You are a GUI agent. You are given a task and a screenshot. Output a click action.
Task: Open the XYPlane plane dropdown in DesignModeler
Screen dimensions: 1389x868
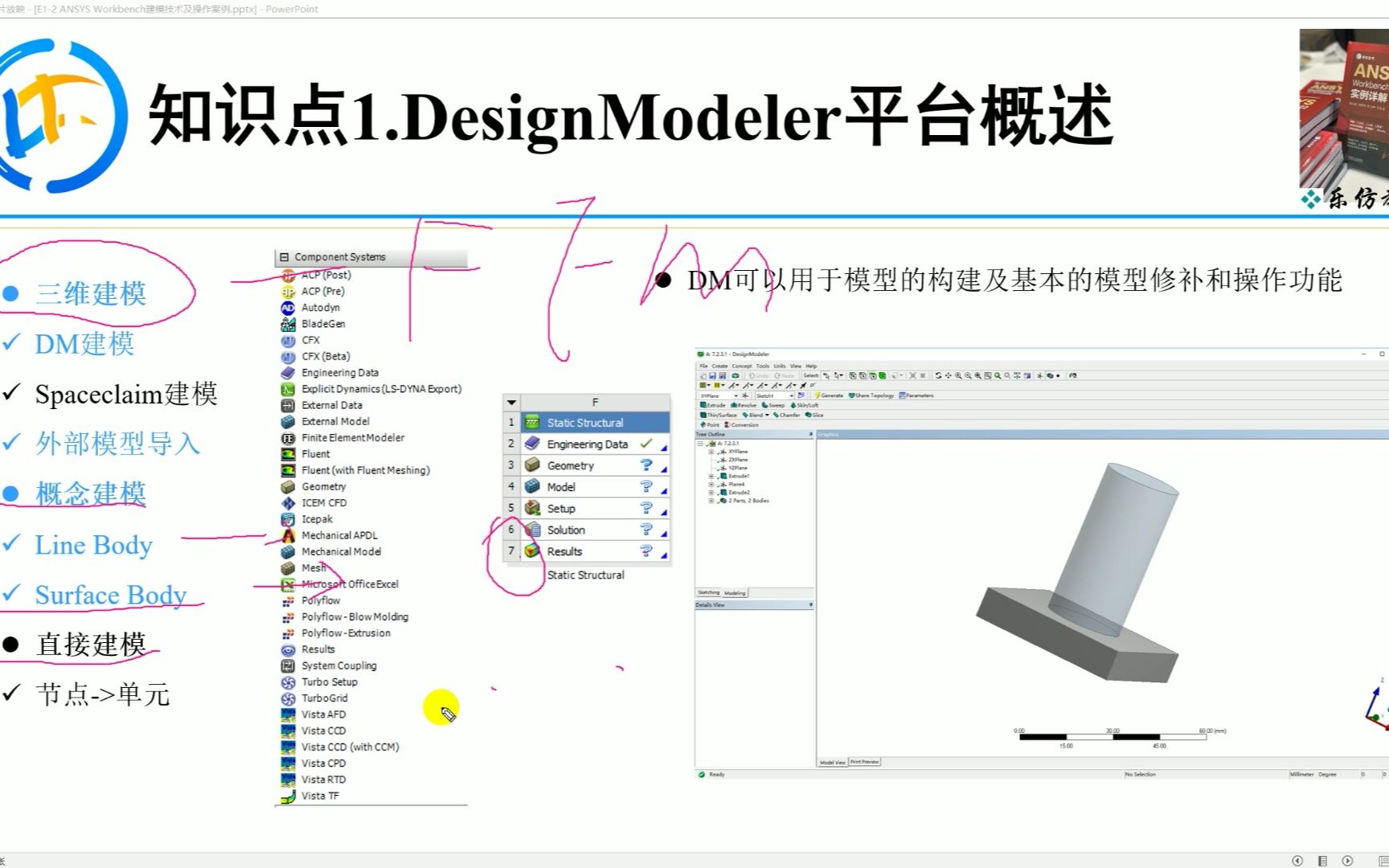point(735,395)
